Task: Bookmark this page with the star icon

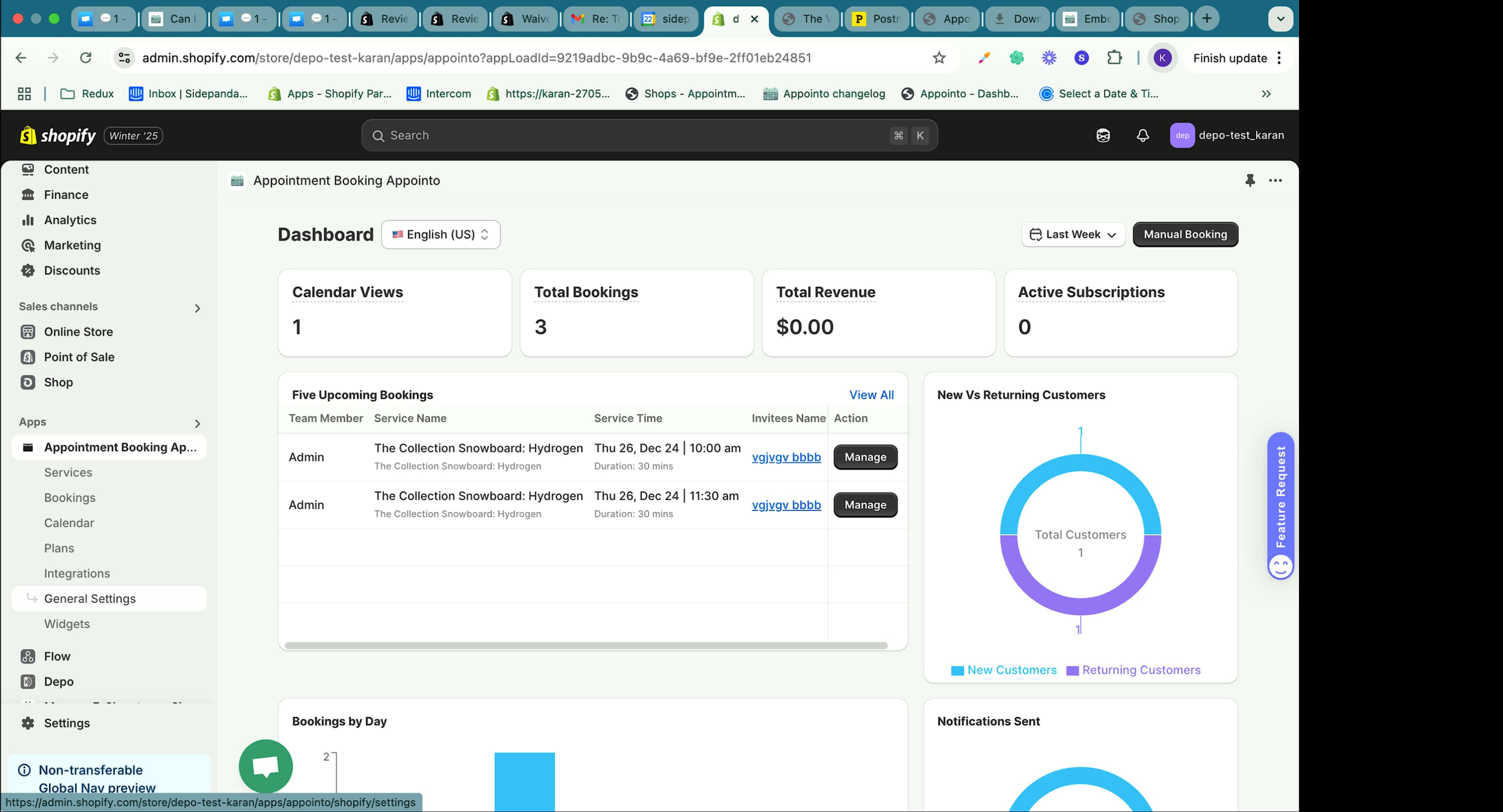Action: [939, 58]
